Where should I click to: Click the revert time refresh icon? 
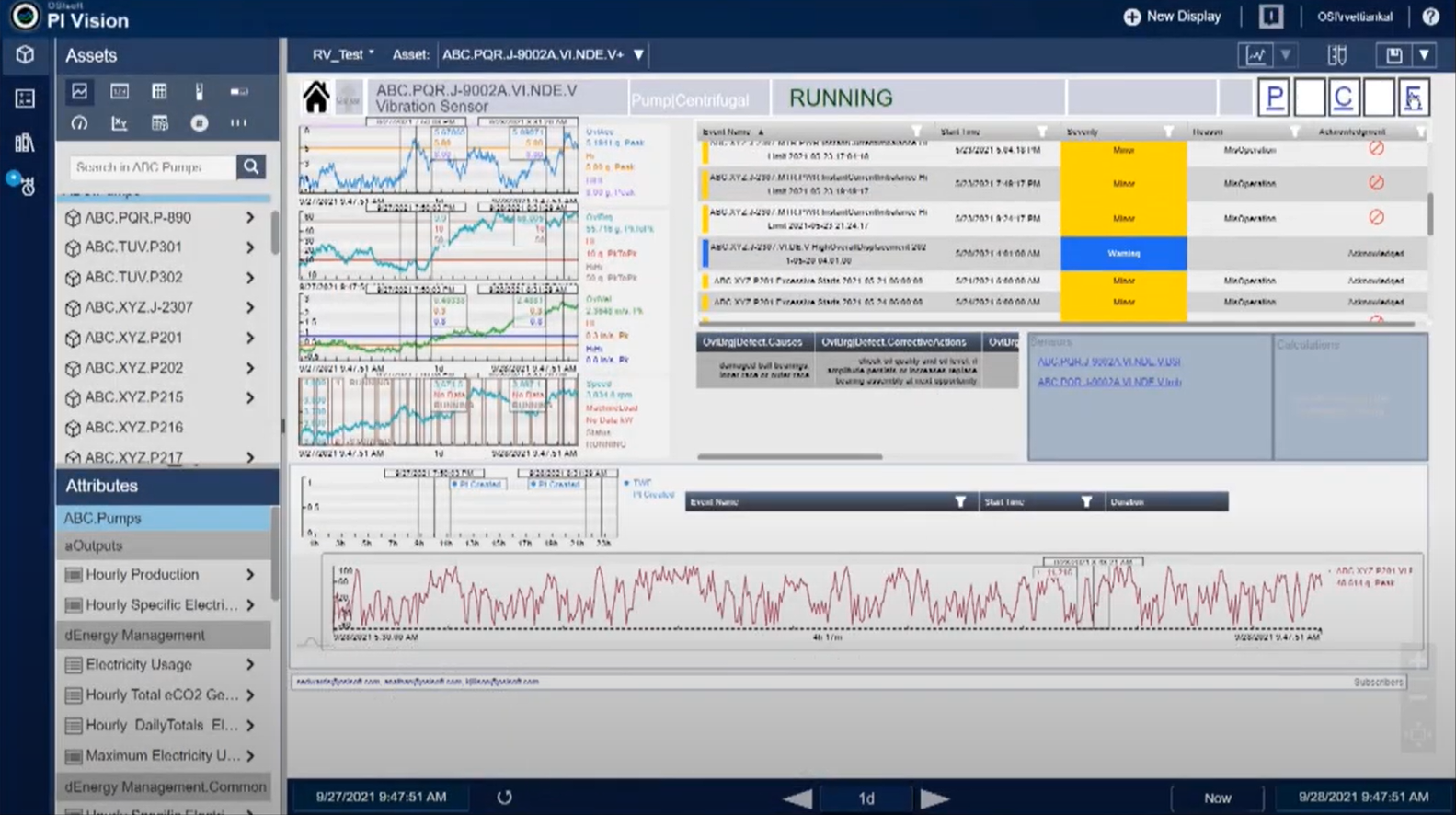[x=504, y=798]
